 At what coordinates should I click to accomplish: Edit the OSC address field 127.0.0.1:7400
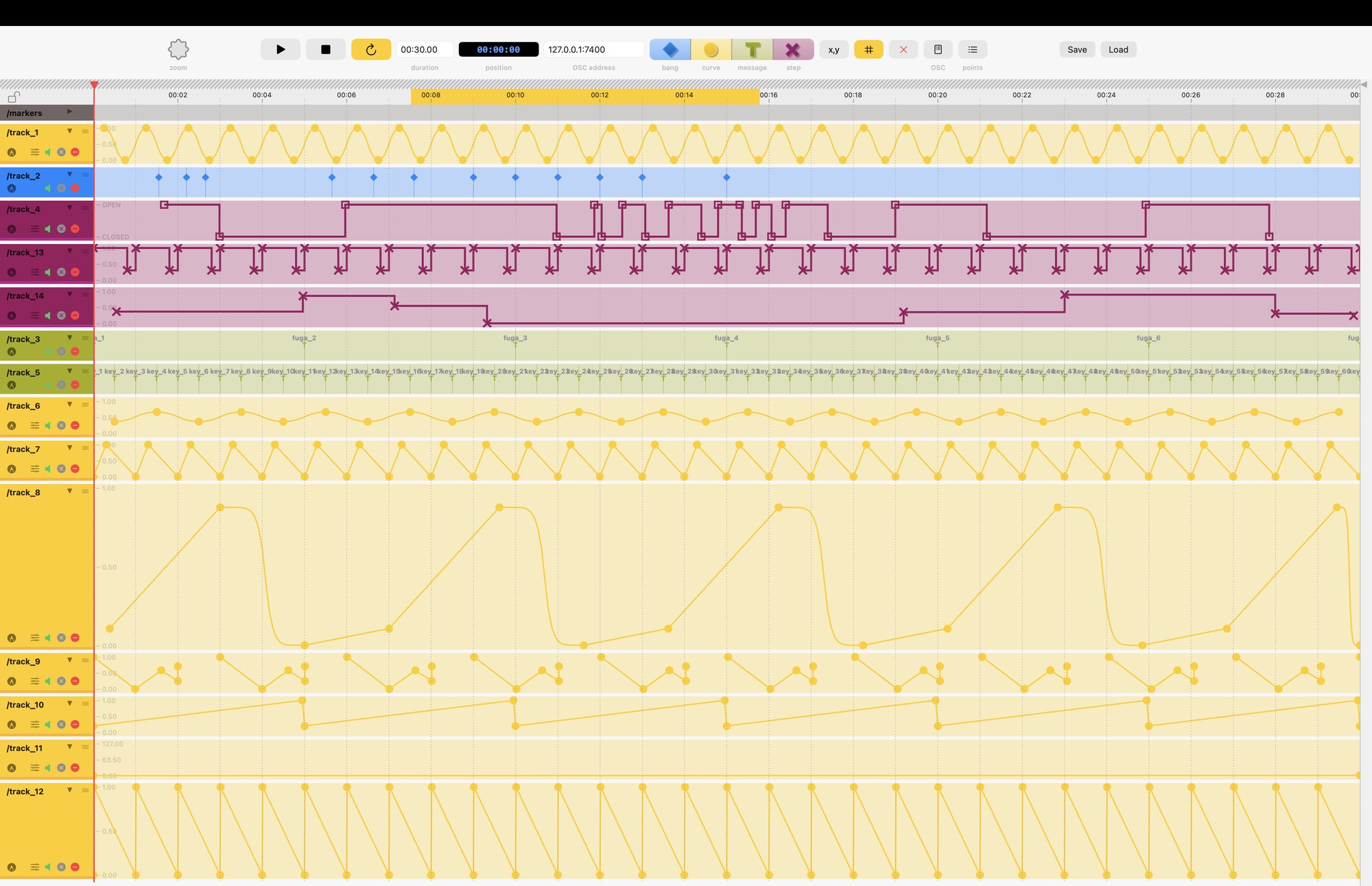pos(594,49)
